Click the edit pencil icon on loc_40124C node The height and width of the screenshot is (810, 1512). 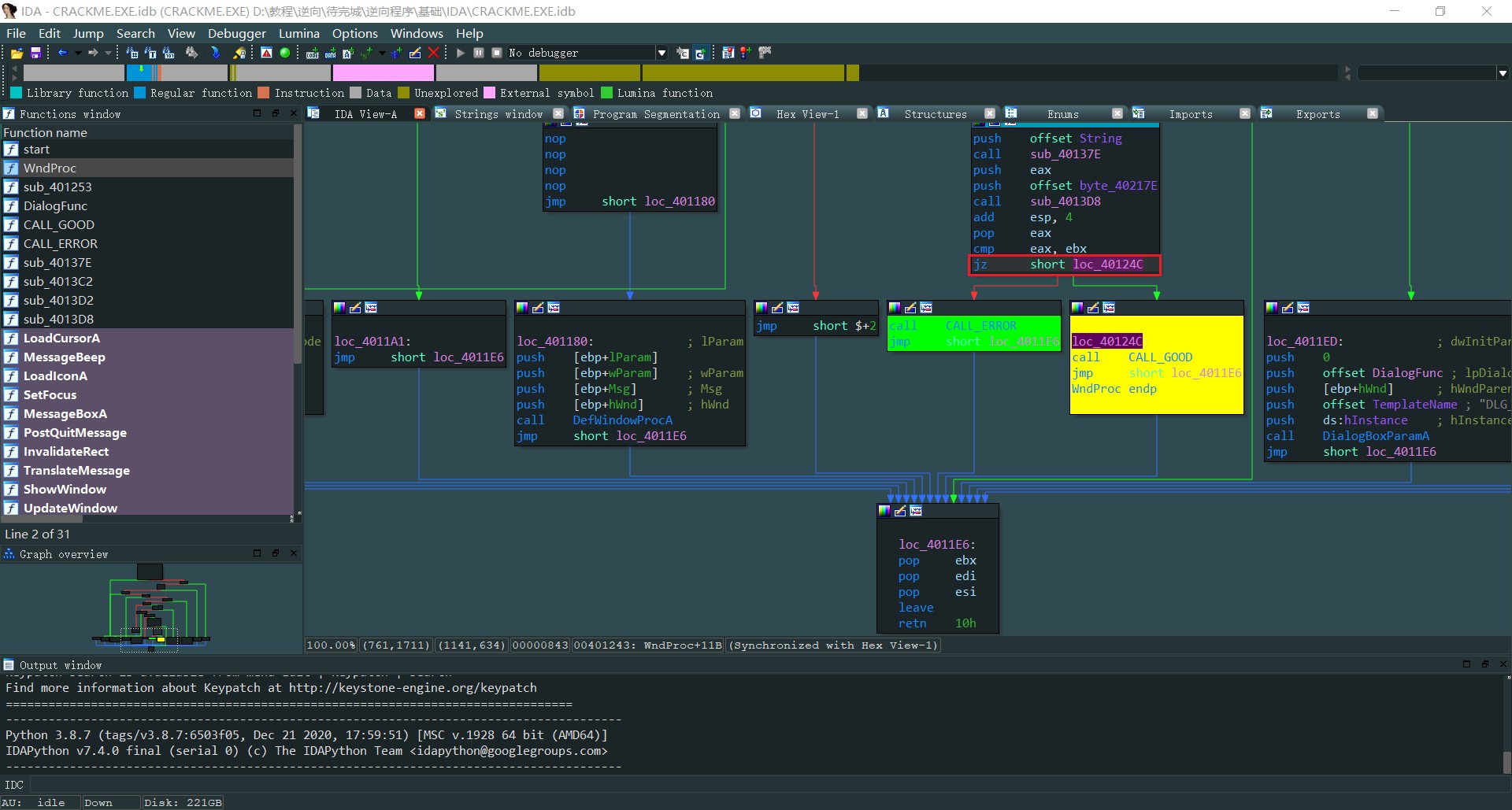pos(1093,308)
